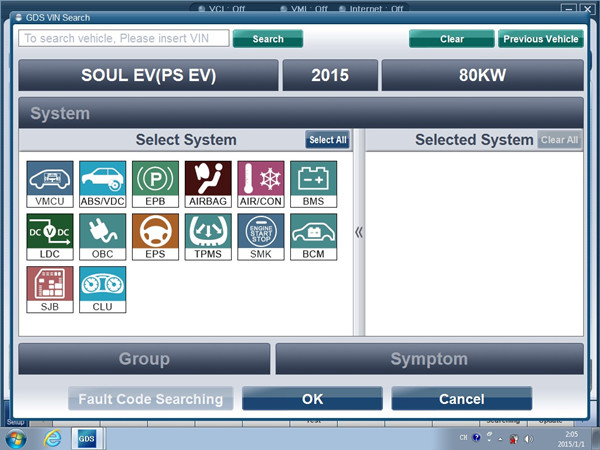Select the ABS/VDC system icon
The image size is (600, 450).
click(103, 184)
